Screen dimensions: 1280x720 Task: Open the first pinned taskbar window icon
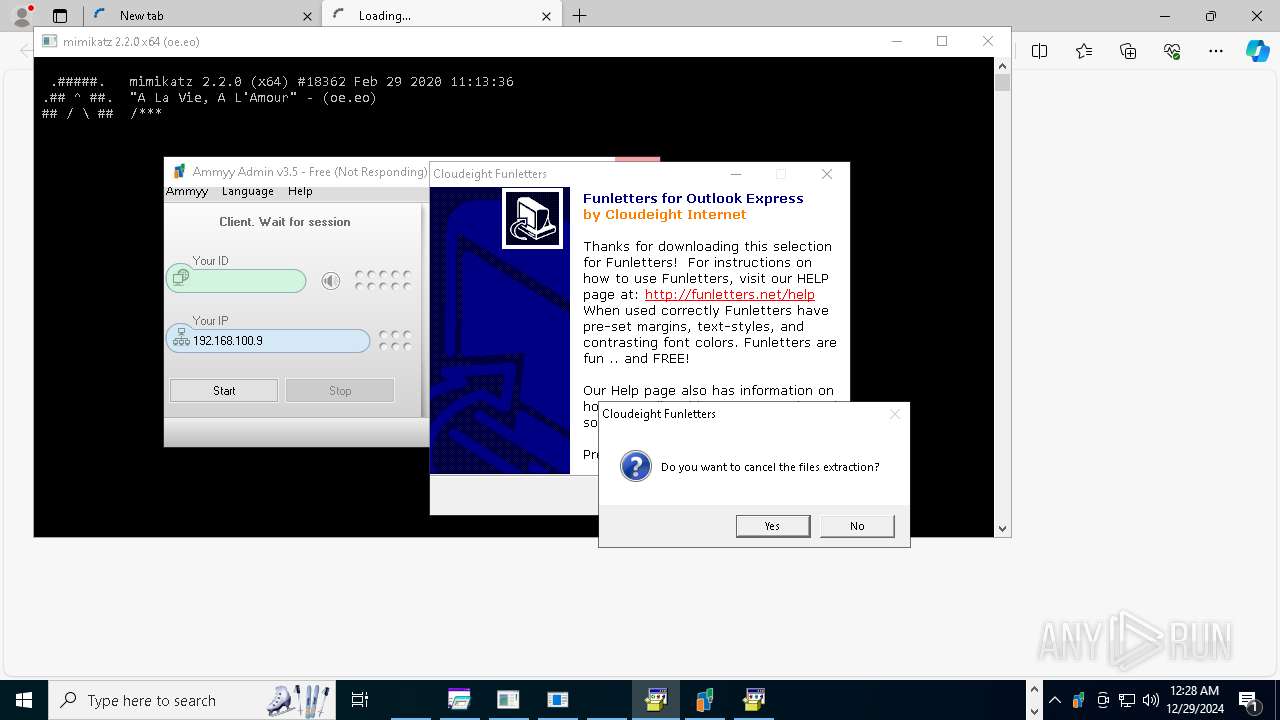[x=459, y=700]
